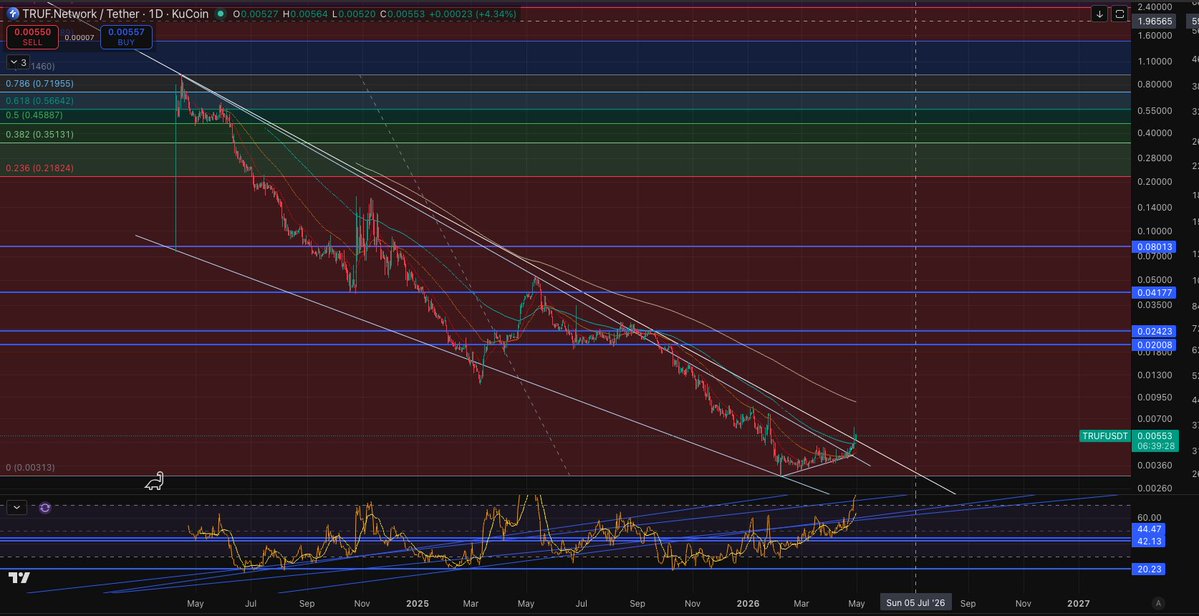1199x616 pixels.
Task: Click the high price H0.00564 value
Action: pos(305,14)
